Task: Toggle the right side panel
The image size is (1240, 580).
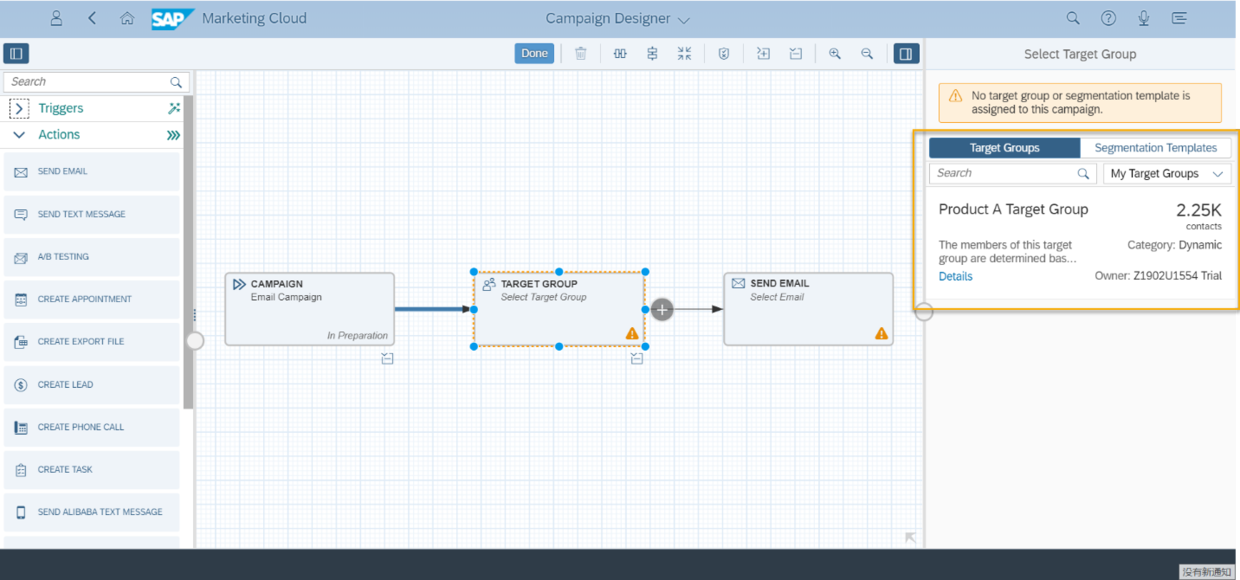Action: pyautogui.click(x=905, y=53)
